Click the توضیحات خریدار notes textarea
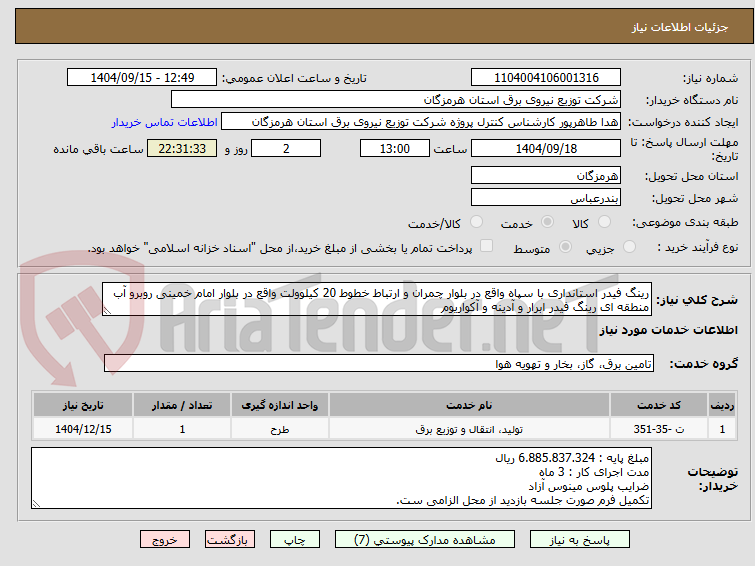 (x=341, y=478)
